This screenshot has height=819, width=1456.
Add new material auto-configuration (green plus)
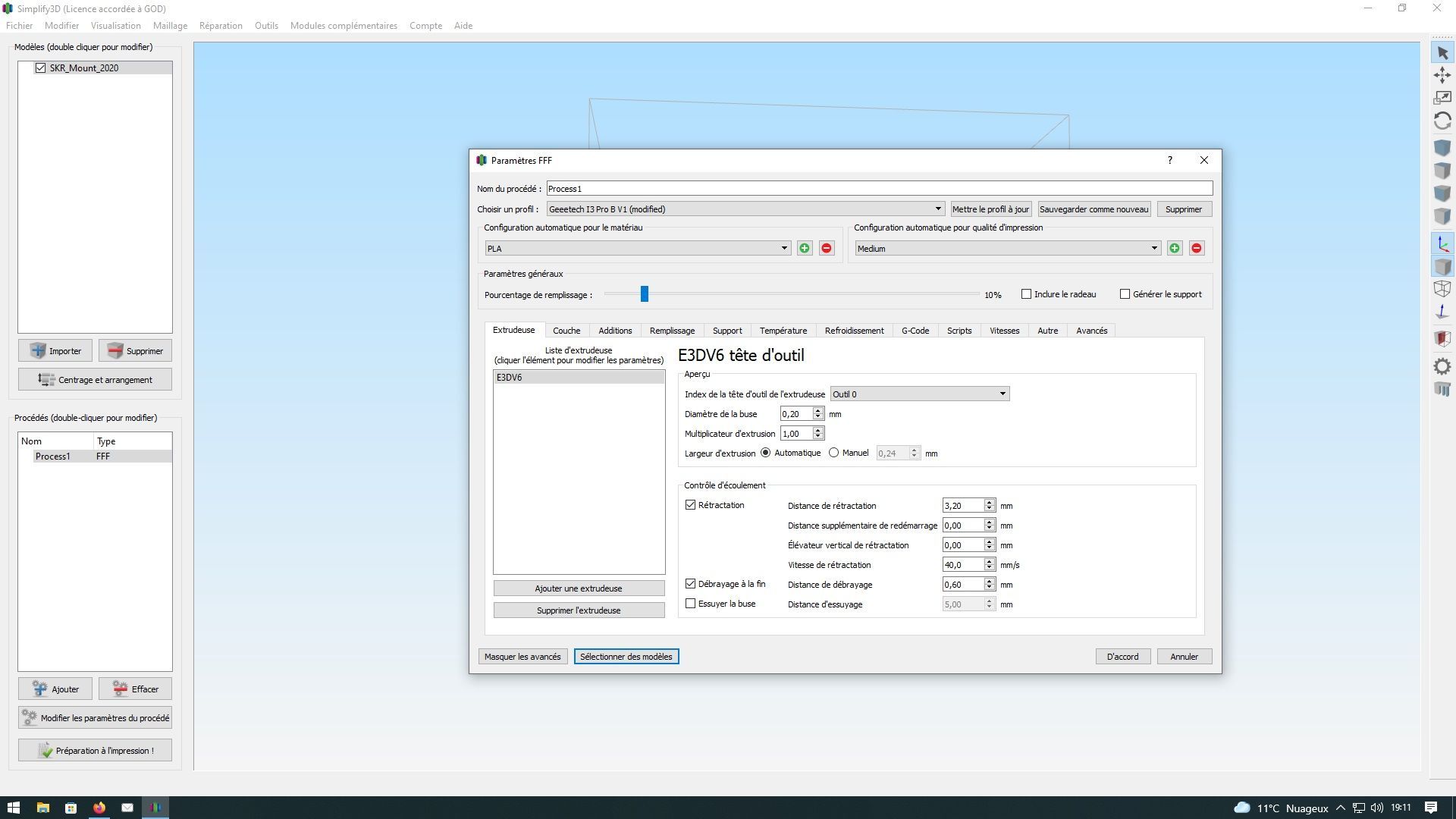coord(805,249)
